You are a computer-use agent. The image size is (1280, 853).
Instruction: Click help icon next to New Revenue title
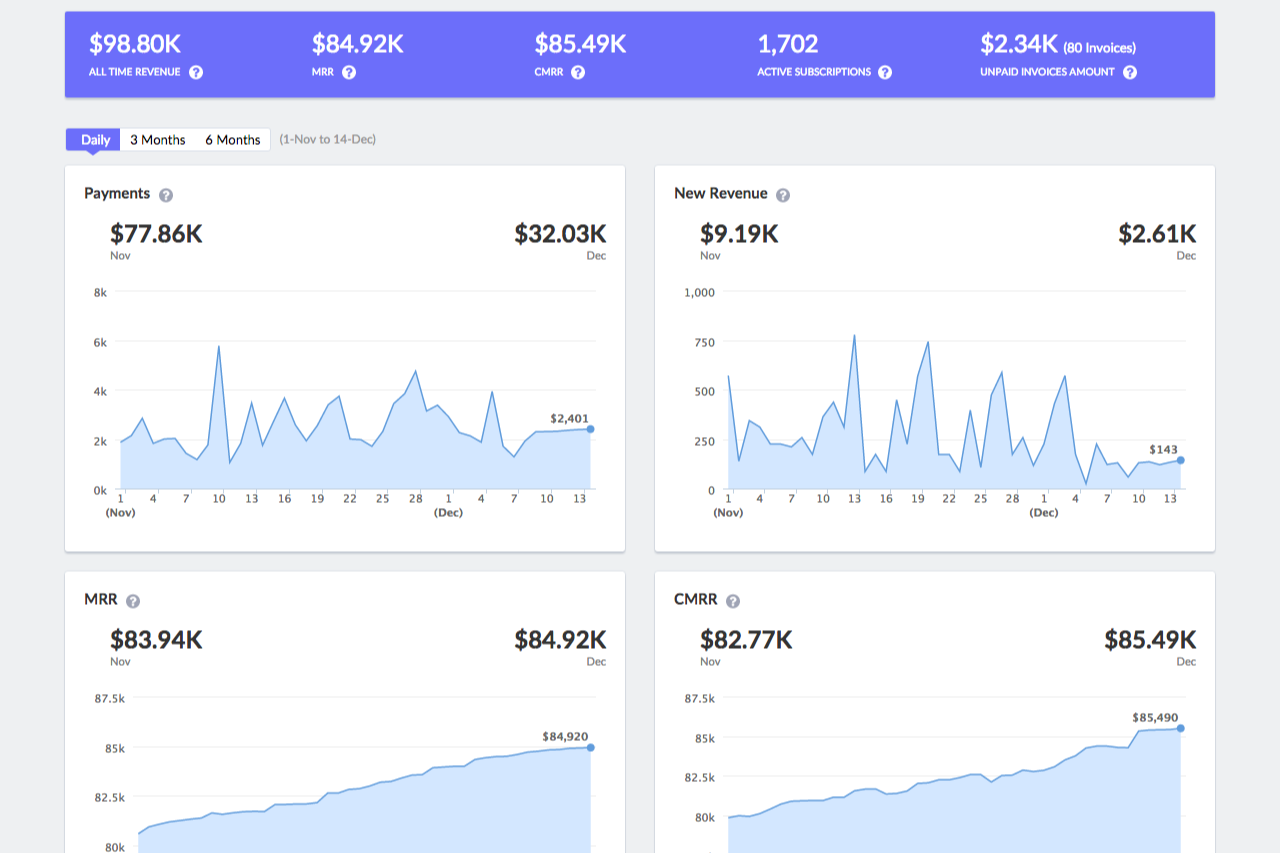pos(783,195)
